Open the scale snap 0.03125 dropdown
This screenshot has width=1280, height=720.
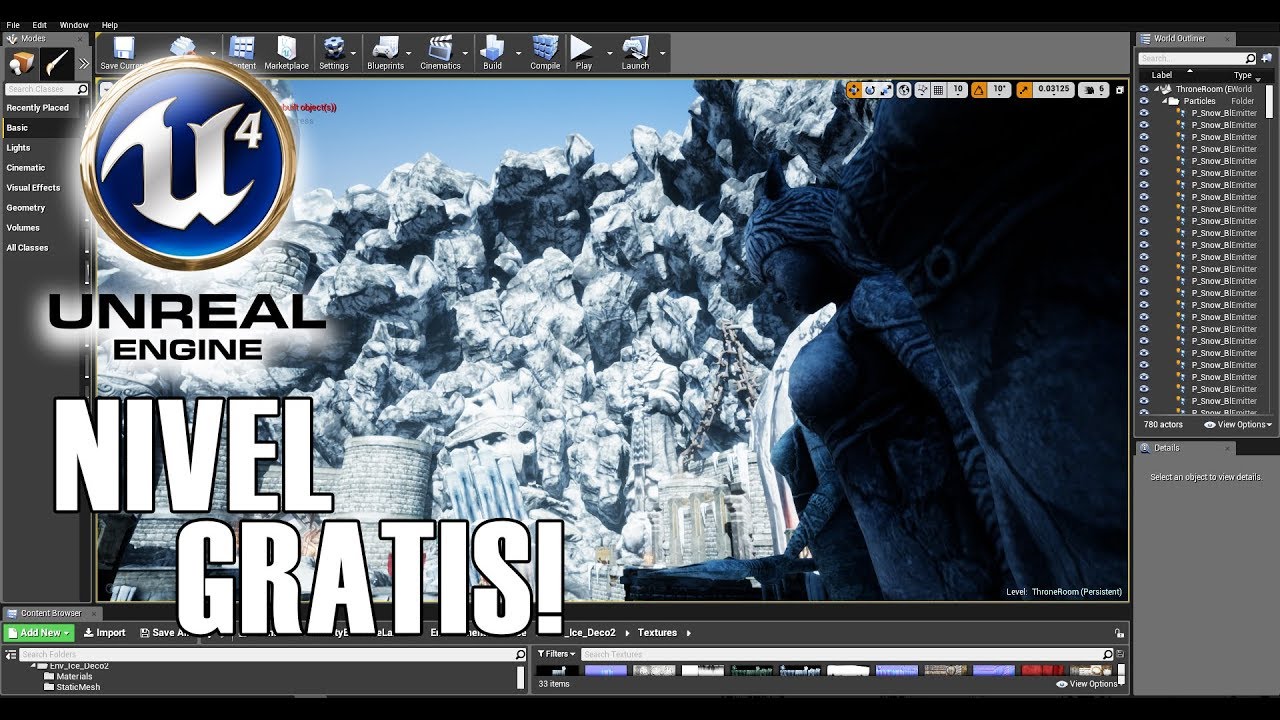click(1054, 90)
